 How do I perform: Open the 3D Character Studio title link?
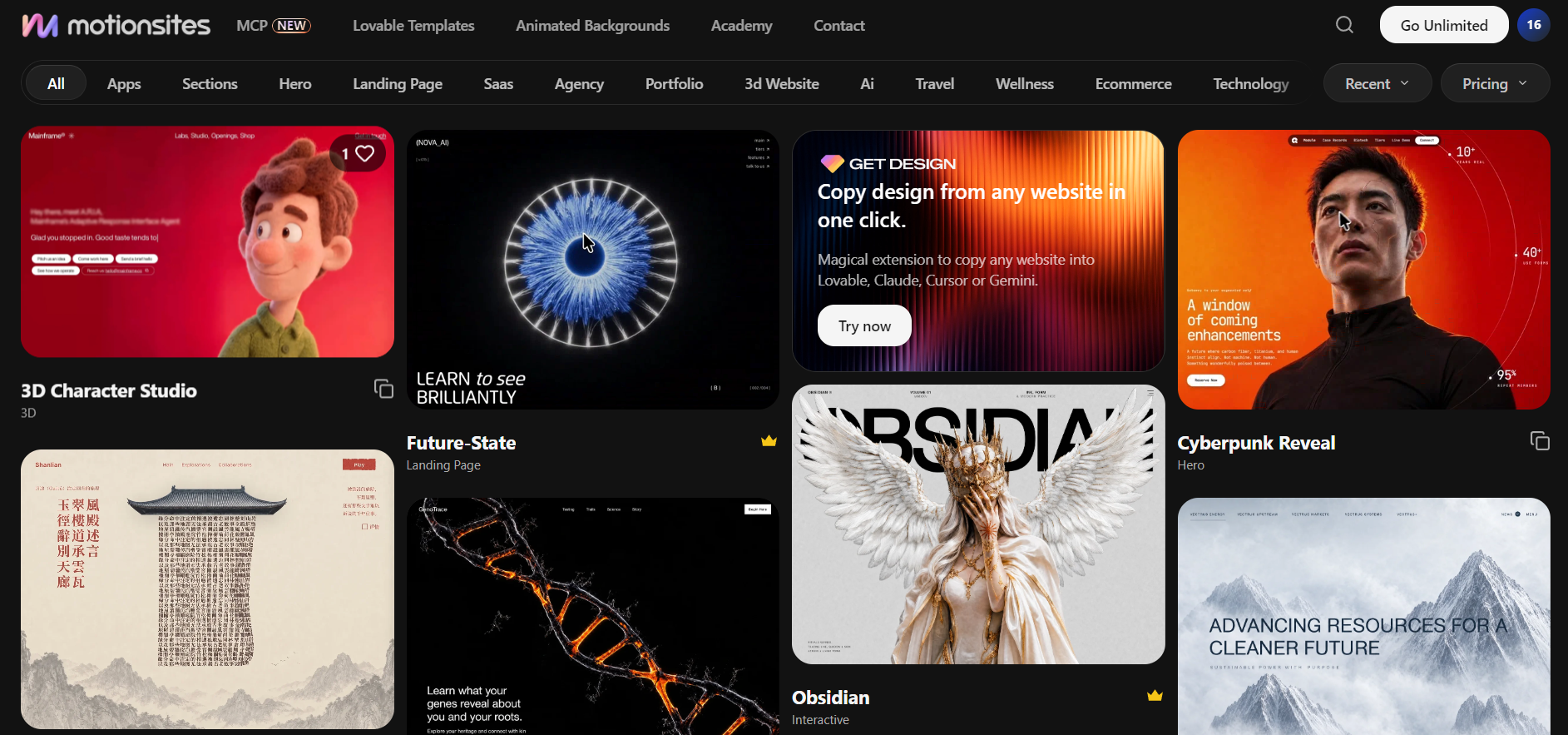point(109,390)
